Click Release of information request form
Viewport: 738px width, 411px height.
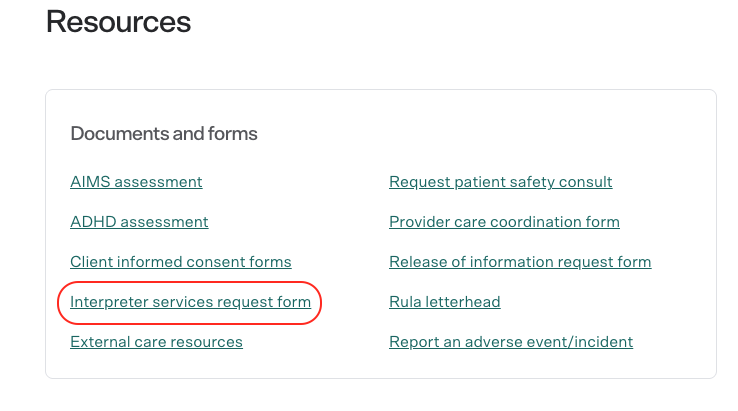tap(520, 262)
